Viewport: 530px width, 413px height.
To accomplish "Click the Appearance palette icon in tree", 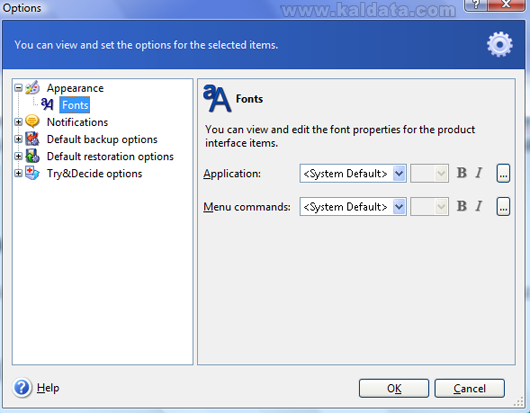I will (32, 88).
